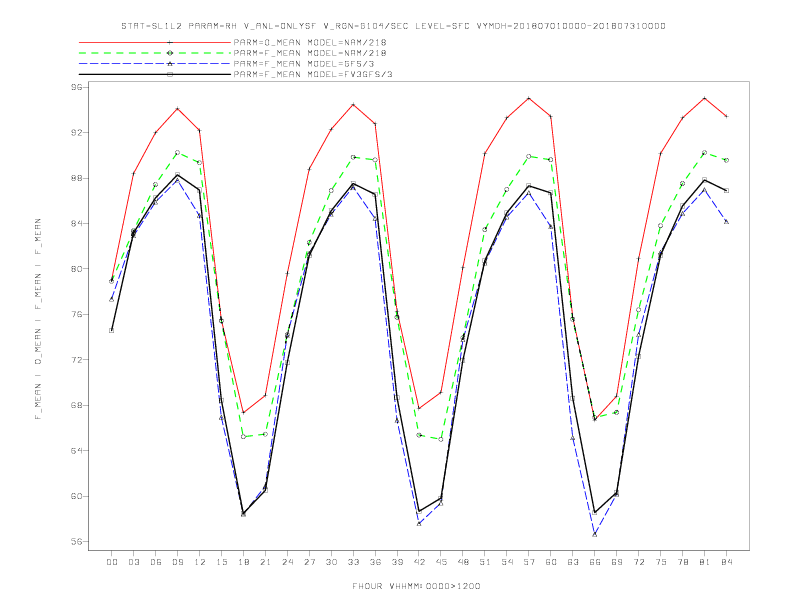
Task: Click the blue dashed legend line sample
Action: click(x=155, y=64)
